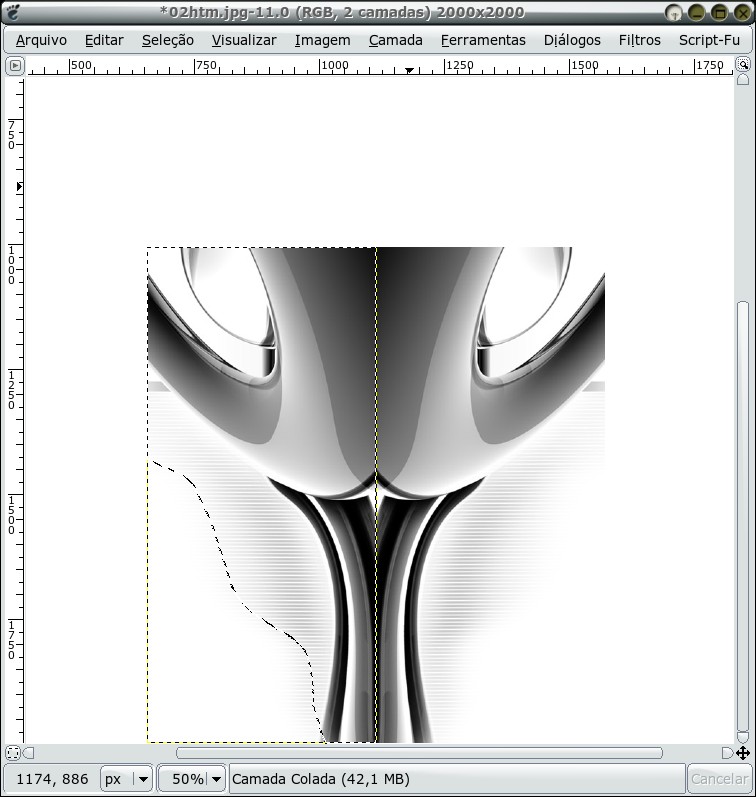Maximize the GIMP image window
Image resolution: width=756 pixels, height=797 pixels.
point(719,13)
